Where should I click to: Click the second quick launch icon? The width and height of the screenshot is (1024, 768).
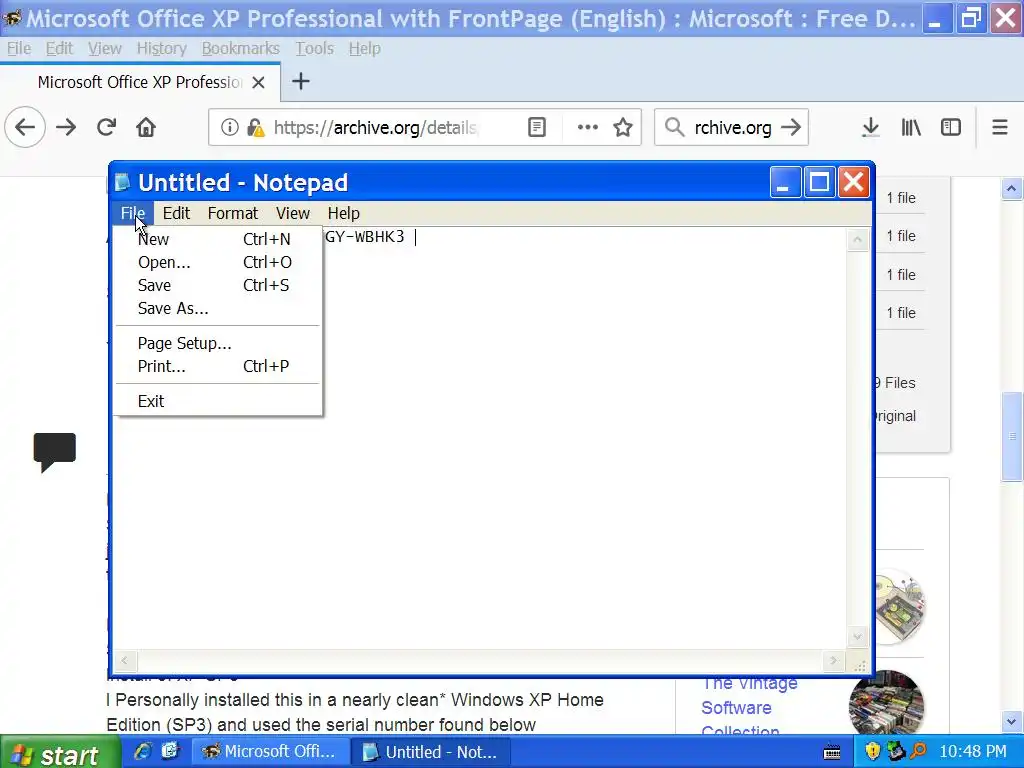pos(170,751)
